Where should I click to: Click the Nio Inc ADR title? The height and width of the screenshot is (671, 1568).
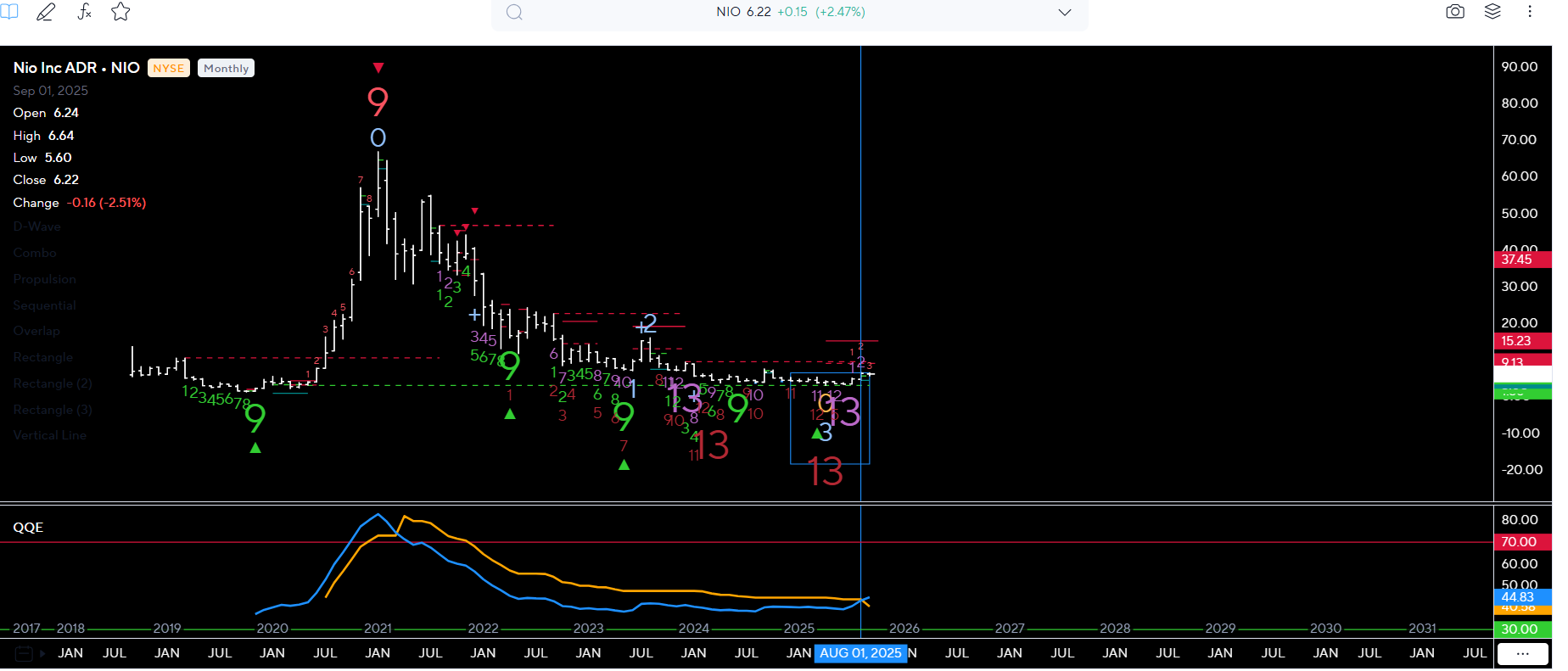tap(76, 68)
